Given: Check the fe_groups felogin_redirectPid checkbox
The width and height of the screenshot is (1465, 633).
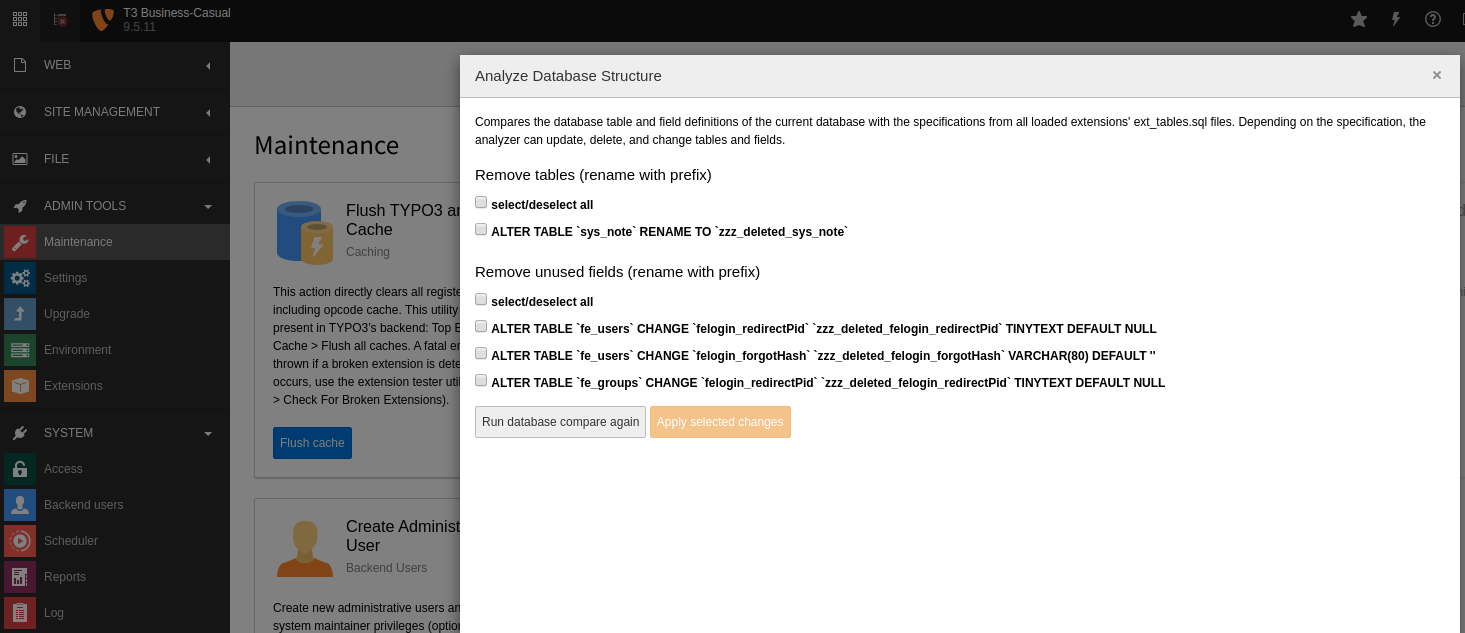Looking at the screenshot, I should (481, 380).
